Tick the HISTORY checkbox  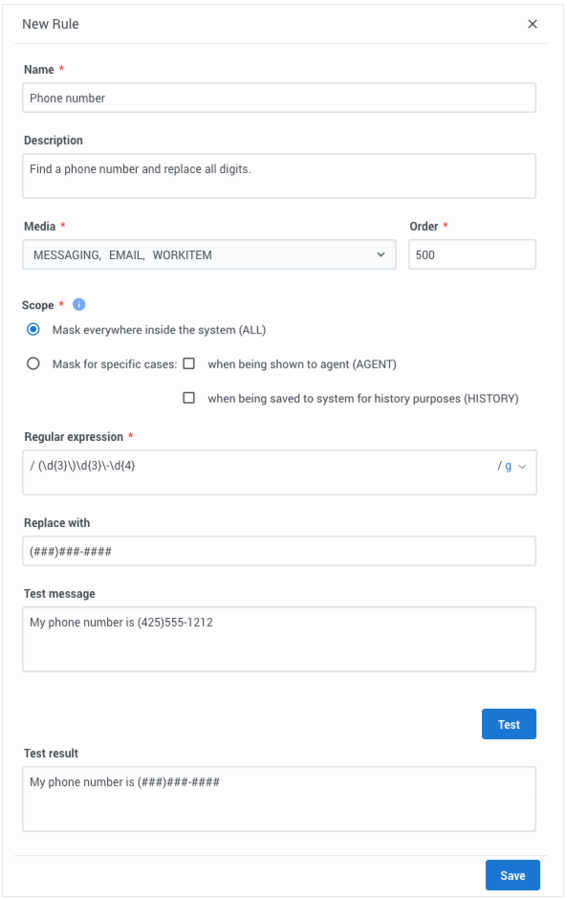click(189, 398)
